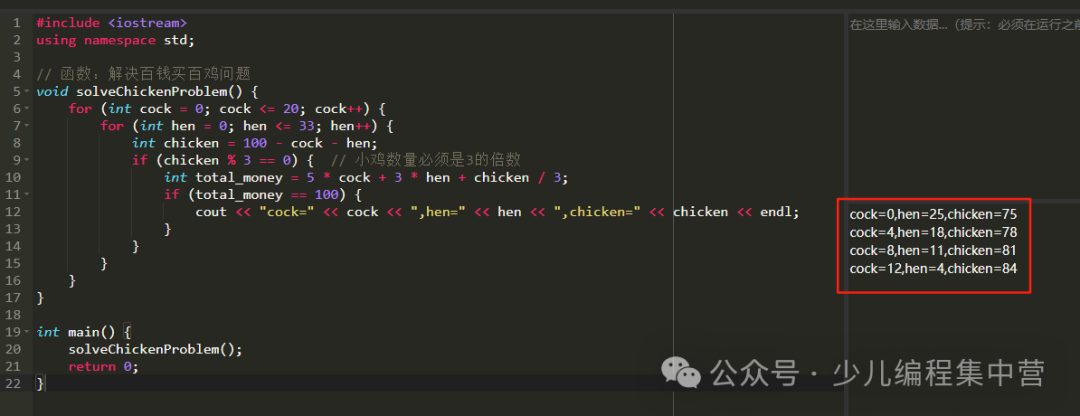
Task: Click the 'int total_money' assignment line
Action: click(366, 178)
